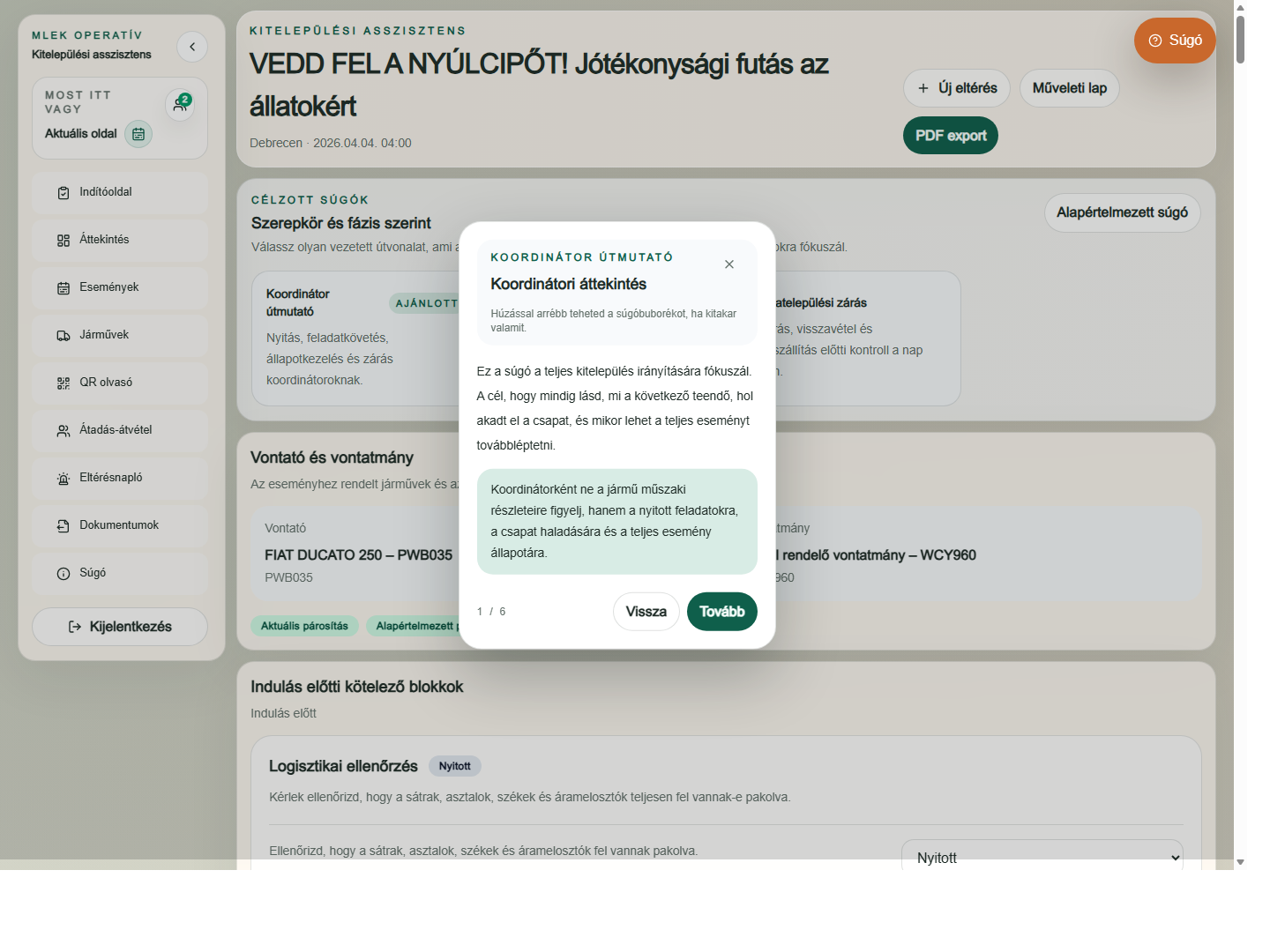This screenshot has height=952, width=1270.
Task: Open the Dokumentumok document icon
Action: [x=62, y=525]
